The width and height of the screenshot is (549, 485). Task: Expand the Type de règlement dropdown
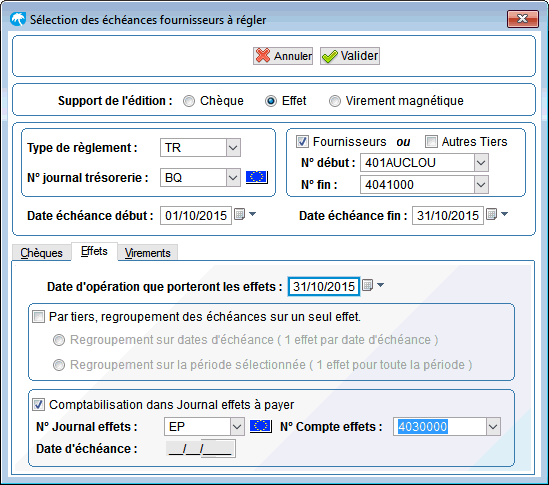[233, 147]
